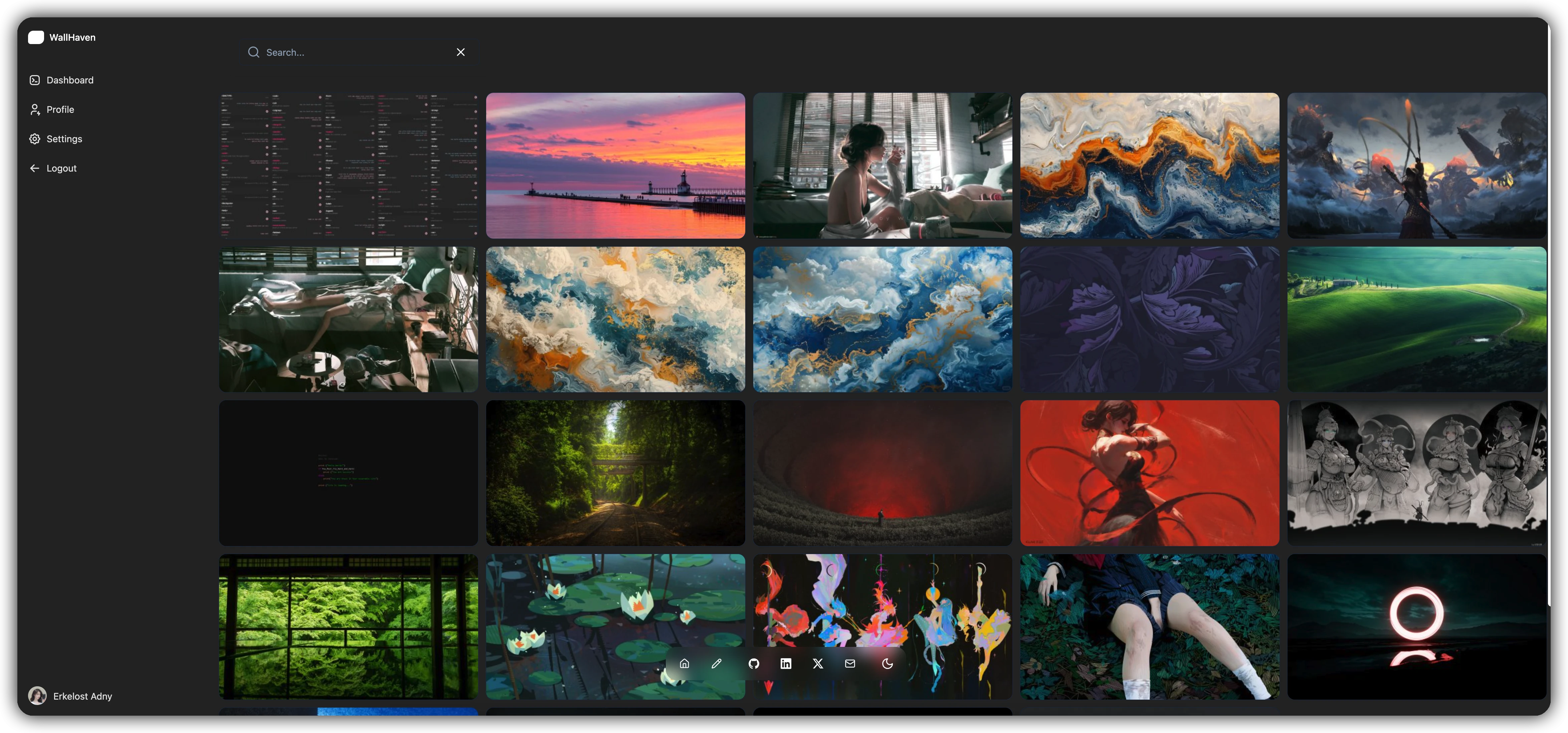
Task: Clear the search field with X icon
Action: (x=461, y=52)
